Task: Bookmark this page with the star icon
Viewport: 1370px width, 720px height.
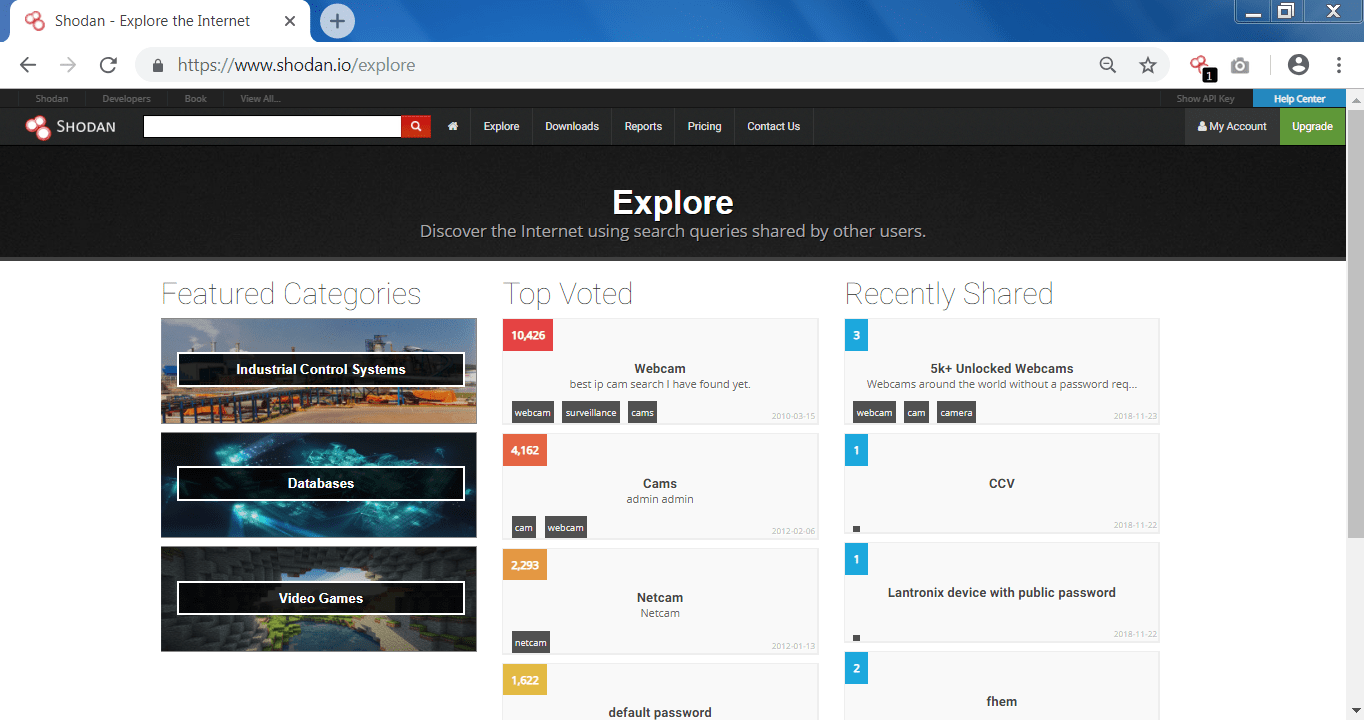Action: [x=1148, y=65]
